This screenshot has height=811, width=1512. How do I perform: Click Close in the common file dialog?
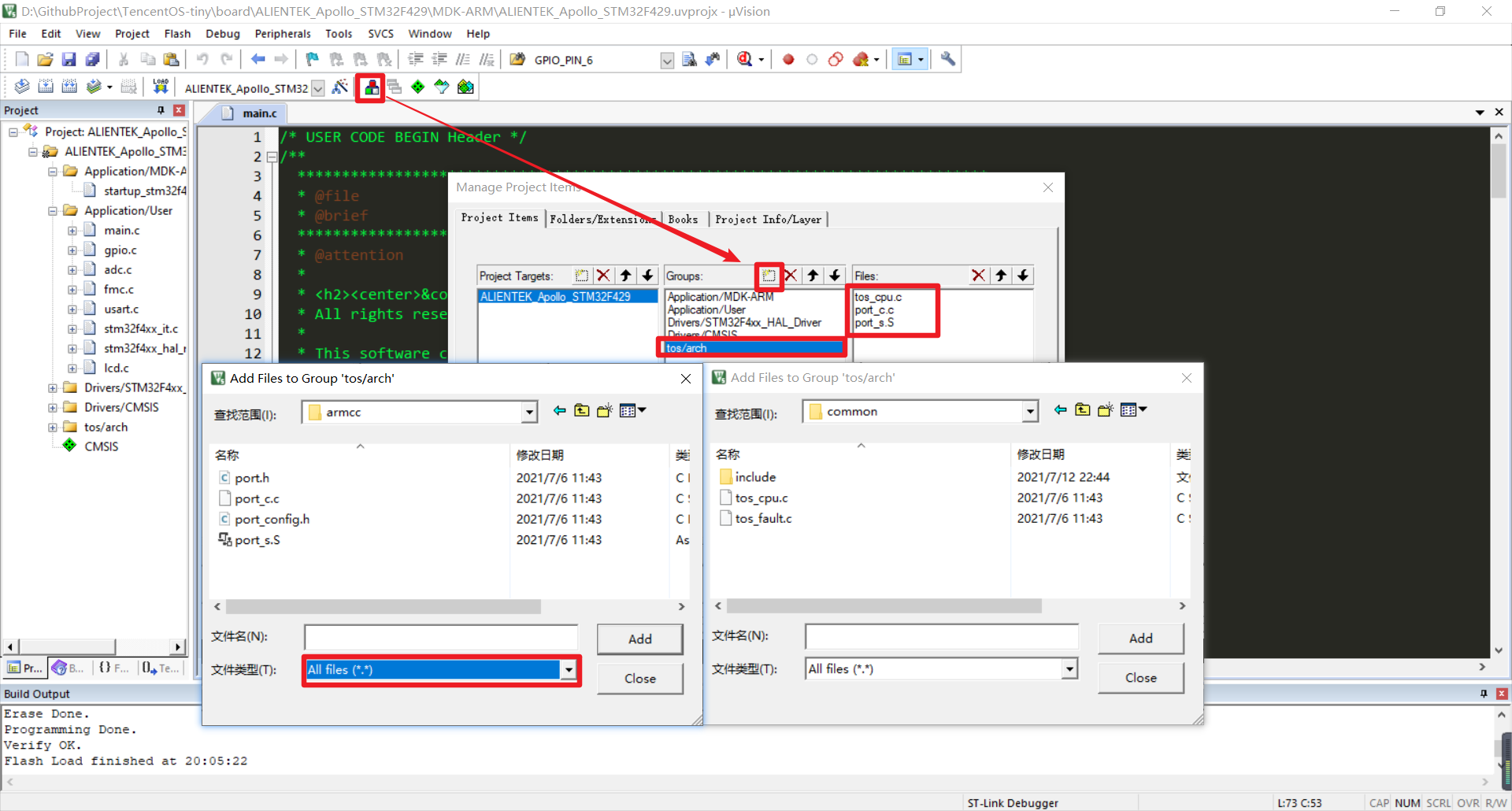point(1140,678)
